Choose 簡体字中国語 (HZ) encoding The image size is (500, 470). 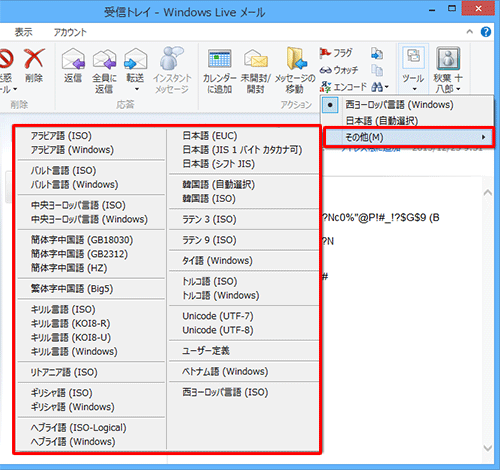point(69,268)
